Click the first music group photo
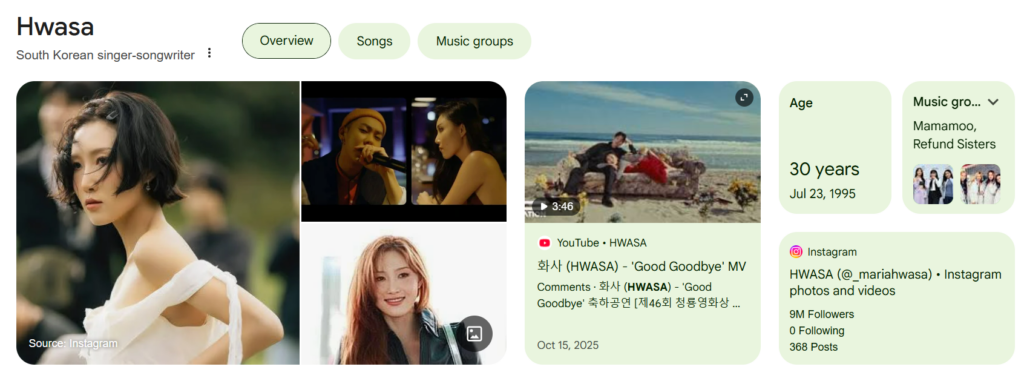 click(x=933, y=184)
